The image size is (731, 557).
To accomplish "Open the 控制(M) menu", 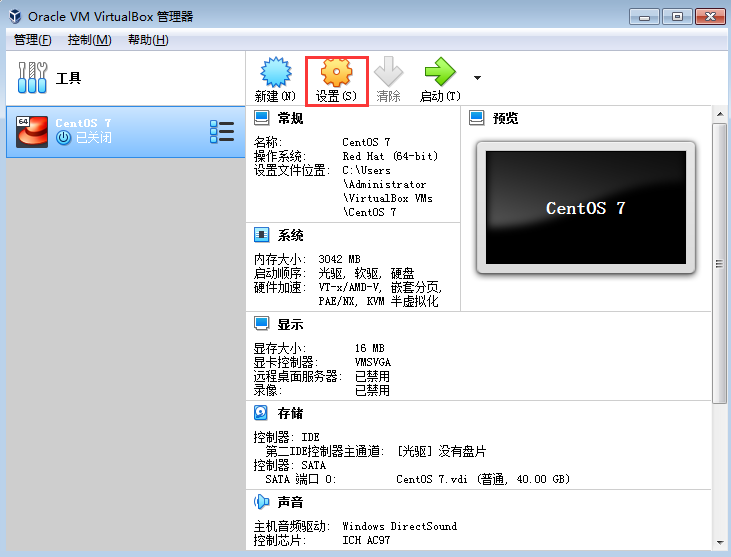I will point(90,40).
